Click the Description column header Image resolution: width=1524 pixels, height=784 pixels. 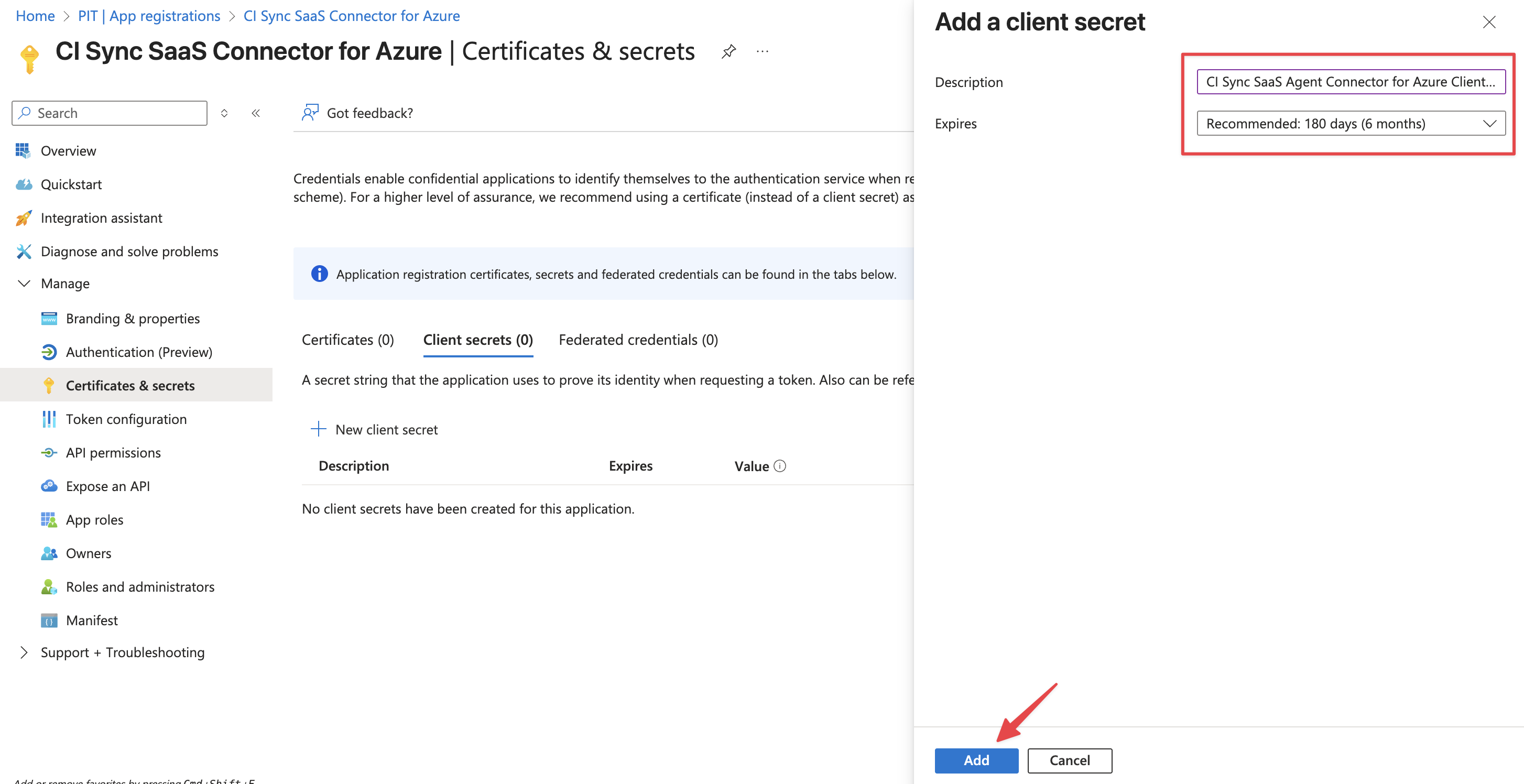click(353, 466)
